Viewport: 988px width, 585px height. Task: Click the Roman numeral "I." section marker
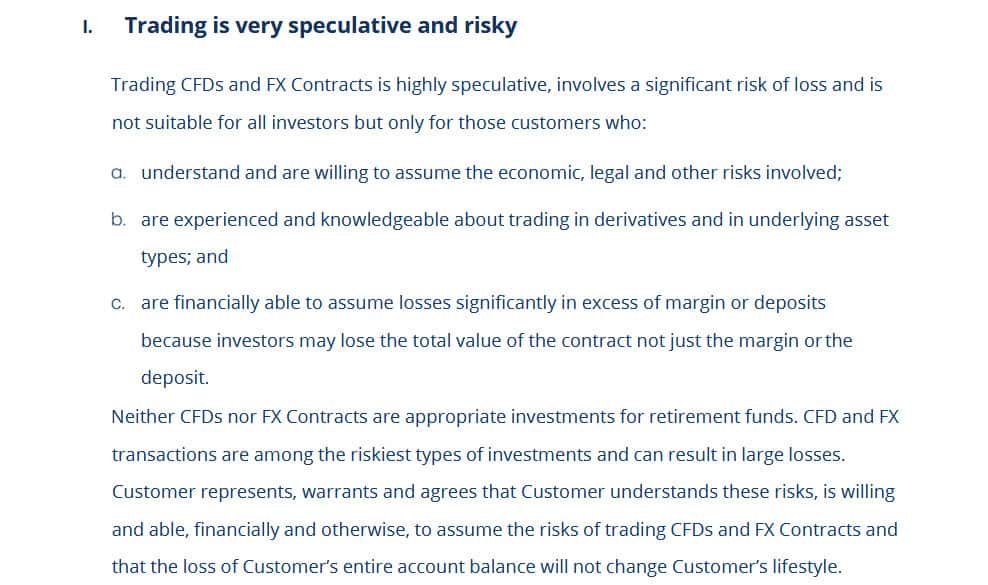pyautogui.click(x=88, y=28)
